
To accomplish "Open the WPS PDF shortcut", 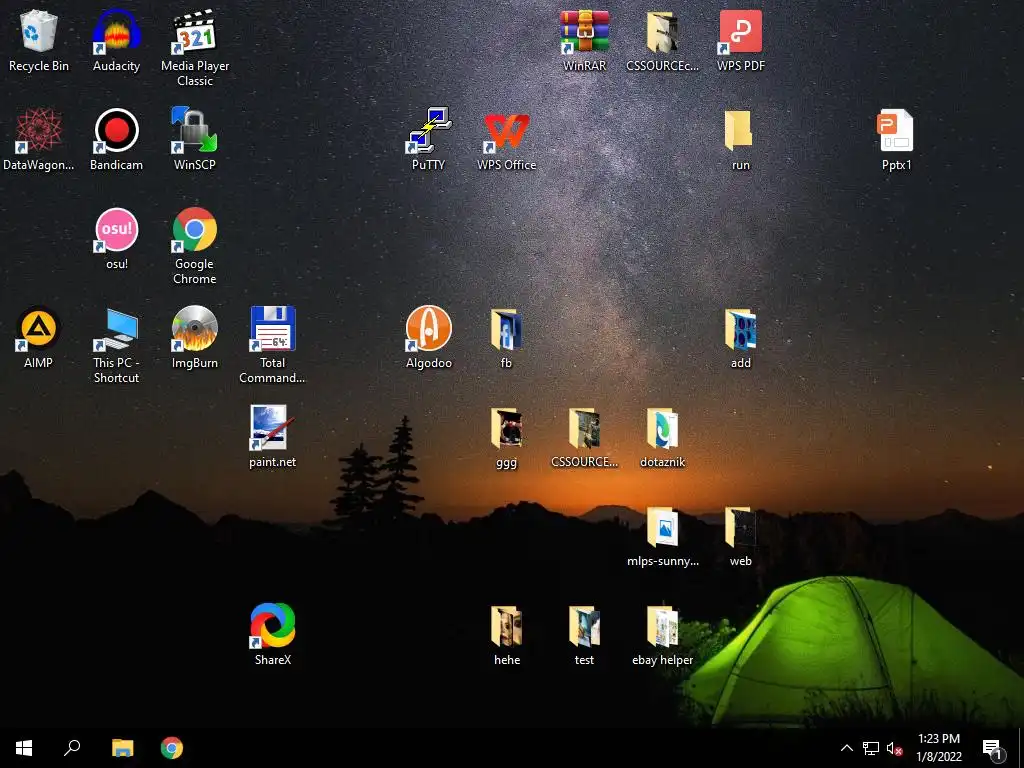I will (x=741, y=40).
